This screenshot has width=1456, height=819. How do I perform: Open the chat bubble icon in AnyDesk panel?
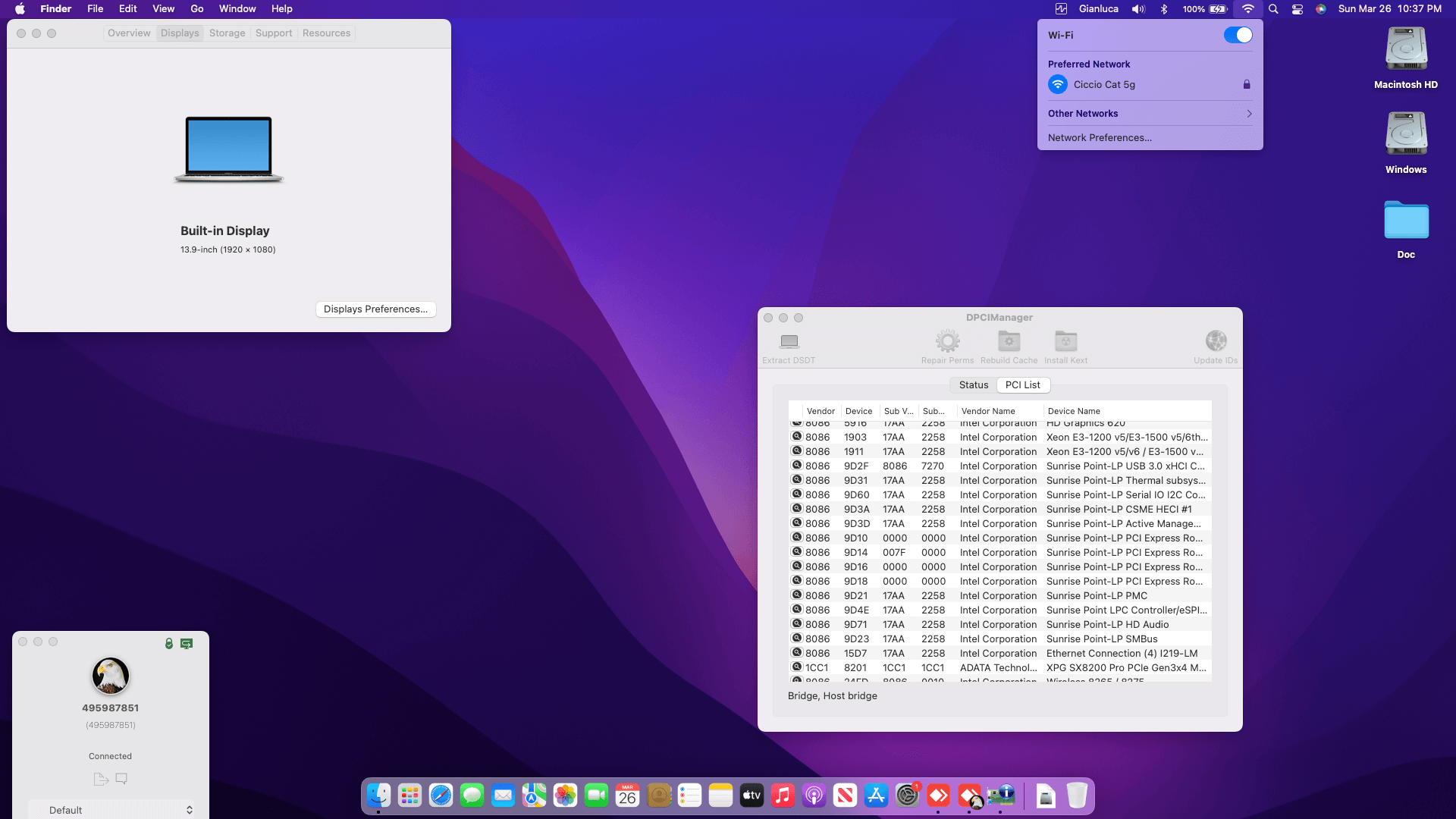coord(121,779)
